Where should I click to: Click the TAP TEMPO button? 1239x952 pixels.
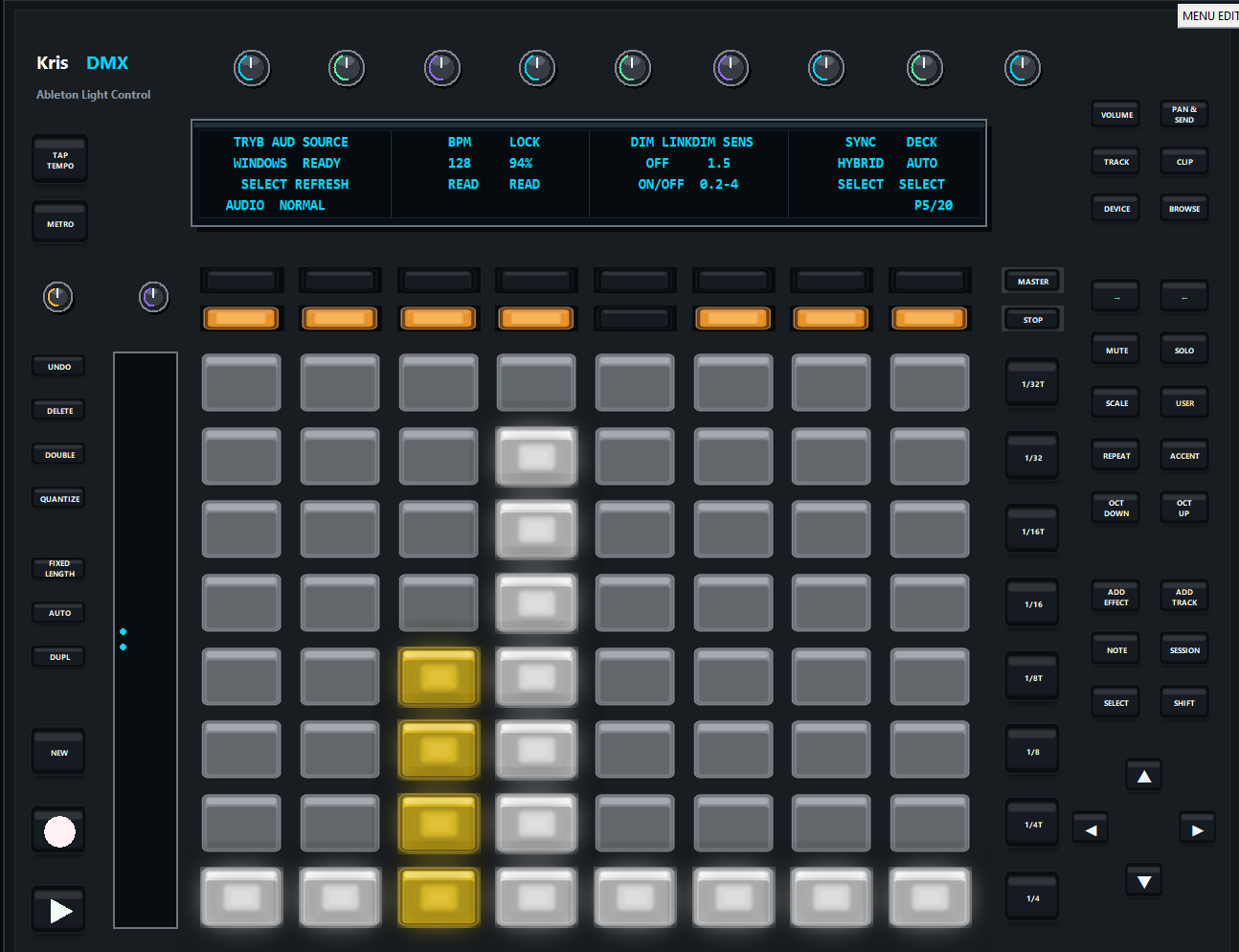pos(60,160)
